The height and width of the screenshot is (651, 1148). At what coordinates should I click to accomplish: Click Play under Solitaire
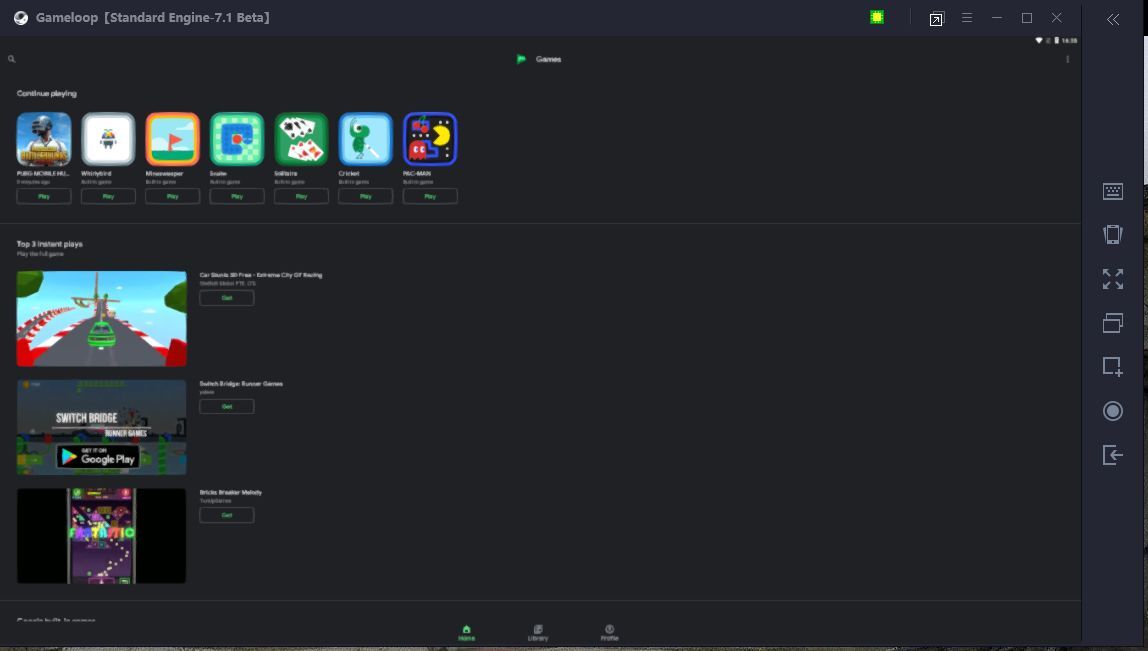[302, 196]
